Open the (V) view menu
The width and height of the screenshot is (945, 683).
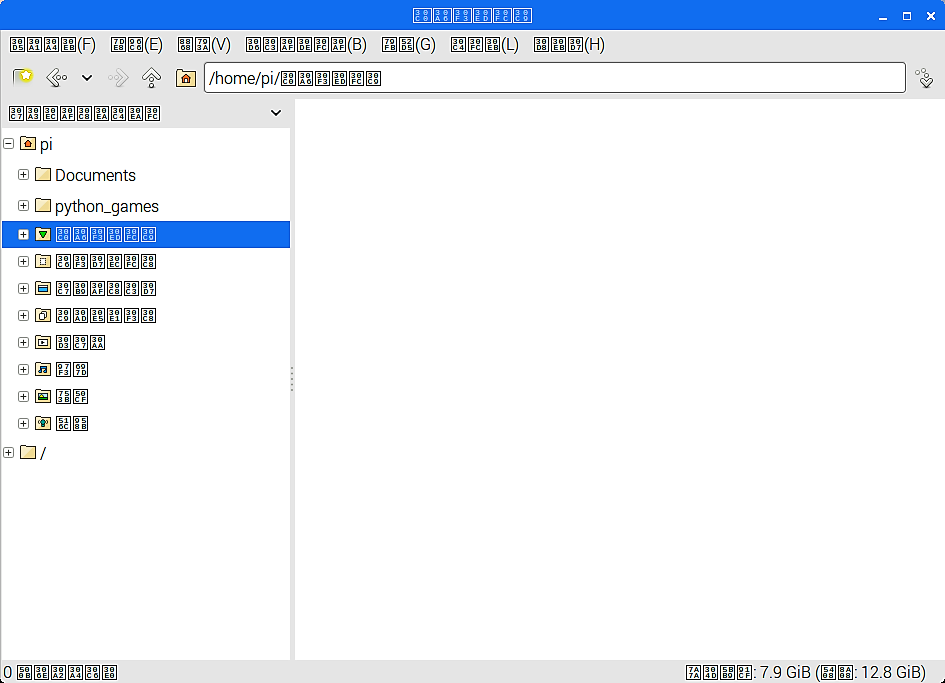tap(204, 45)
